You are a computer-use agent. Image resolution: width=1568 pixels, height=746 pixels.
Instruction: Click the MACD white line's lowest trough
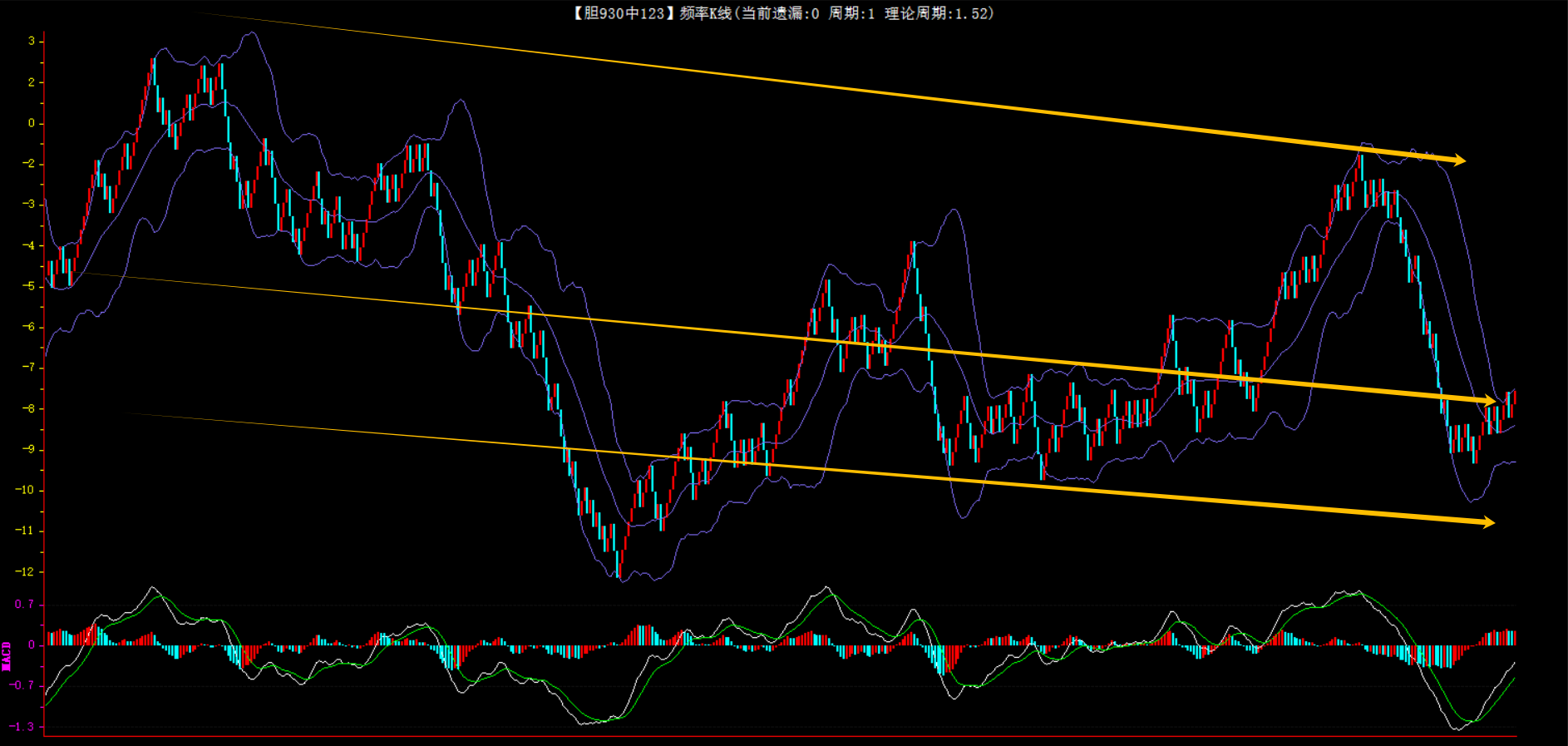click(1457, 729)
